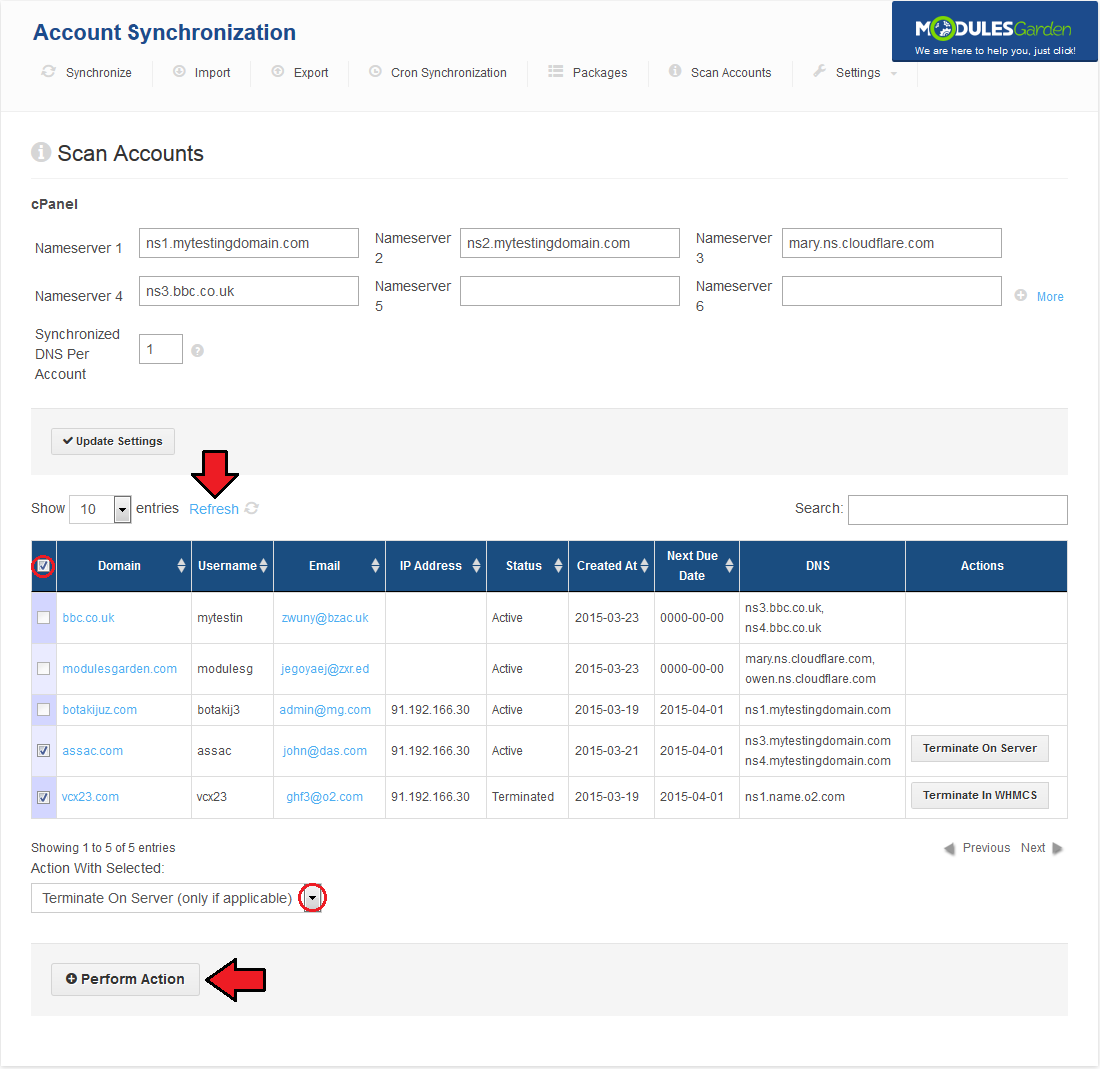Click the zwuny@bzac.uk email link
This screenshot has width=1100, height=1069.
coord(325,618)
